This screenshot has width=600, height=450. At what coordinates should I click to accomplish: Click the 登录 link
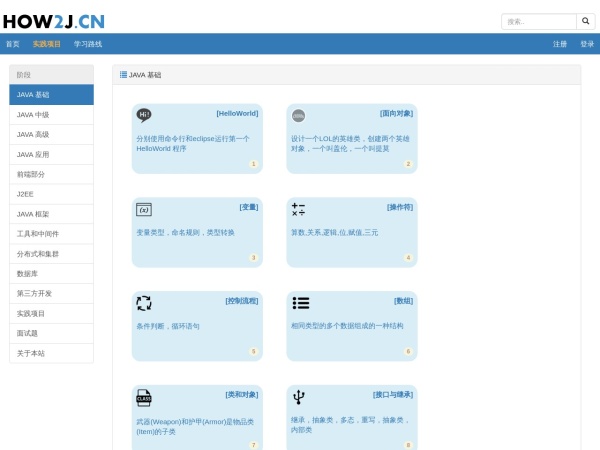tap(587, 44)
